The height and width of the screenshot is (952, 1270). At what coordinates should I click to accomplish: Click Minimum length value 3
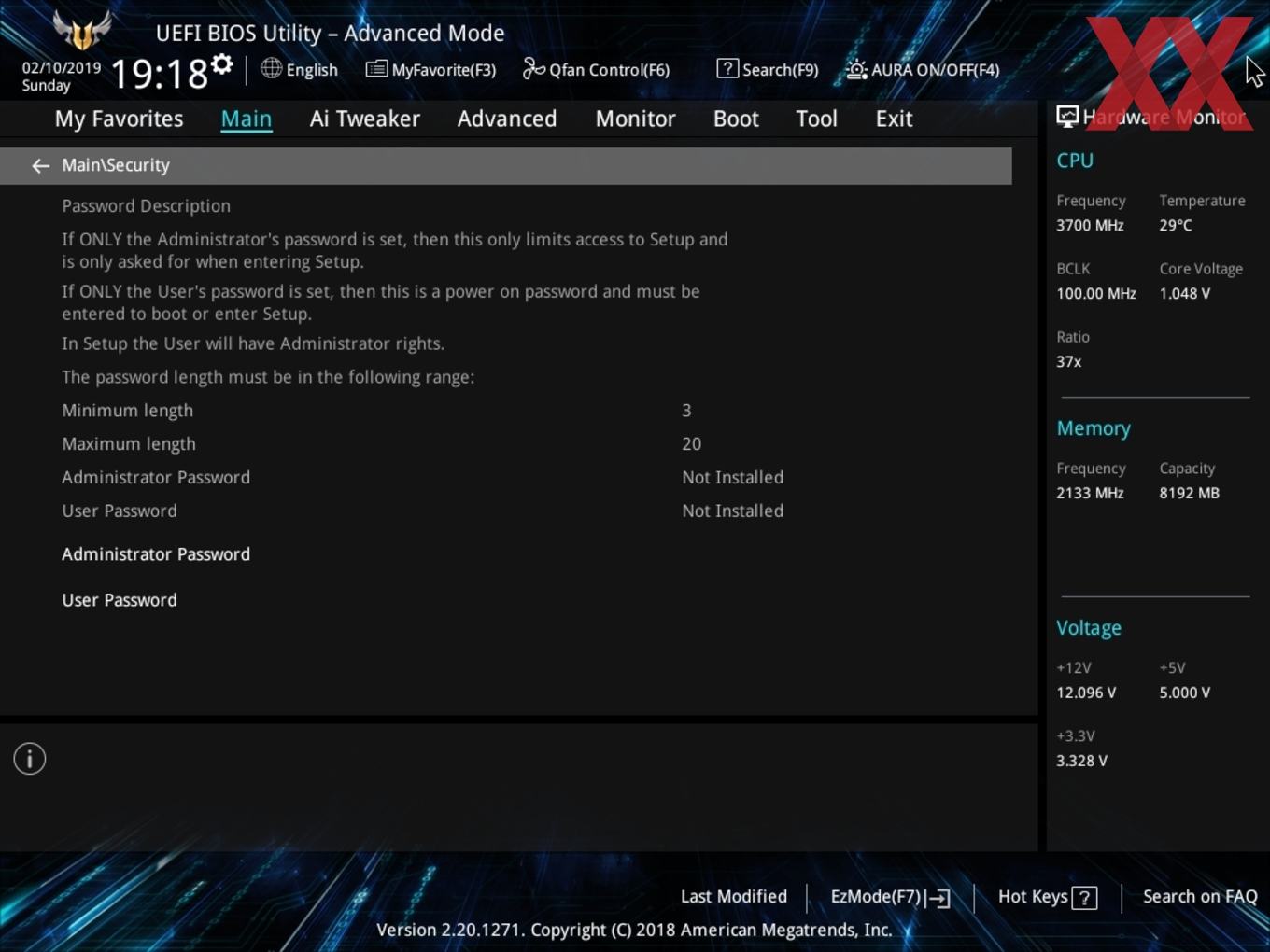(686, 411)
